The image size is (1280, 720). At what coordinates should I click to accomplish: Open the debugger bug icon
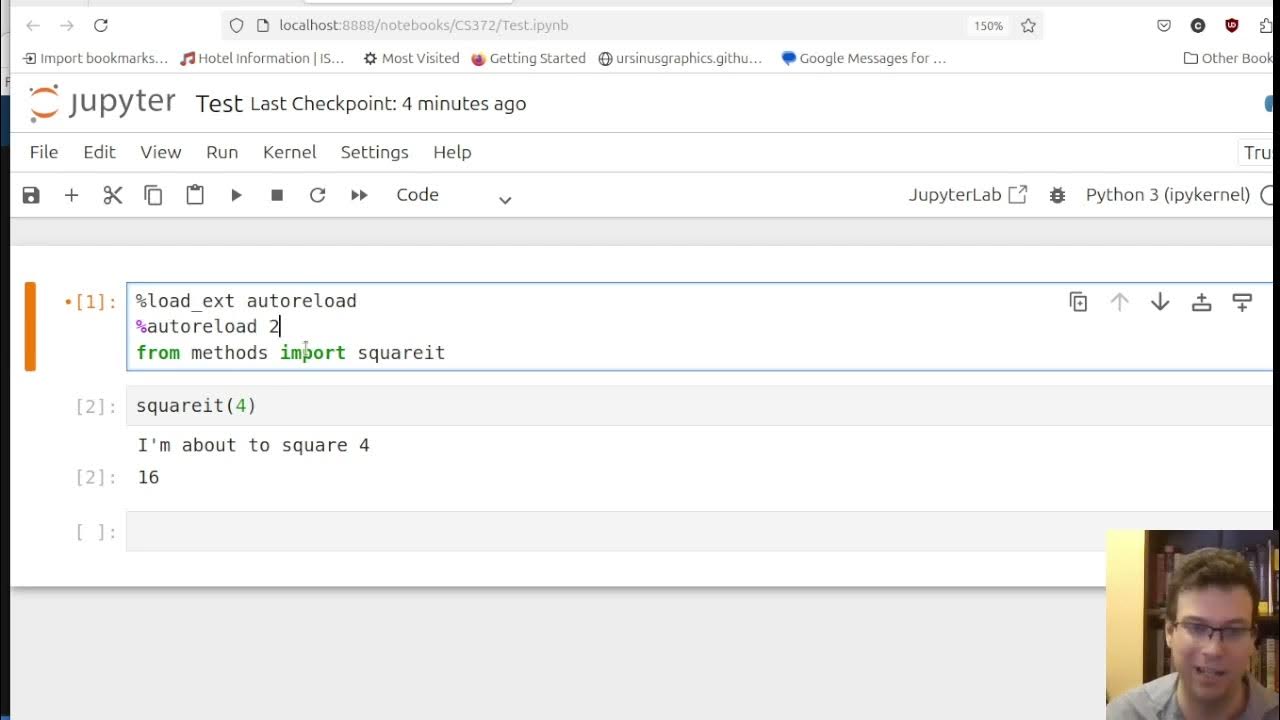click(x=1057, y=195)
